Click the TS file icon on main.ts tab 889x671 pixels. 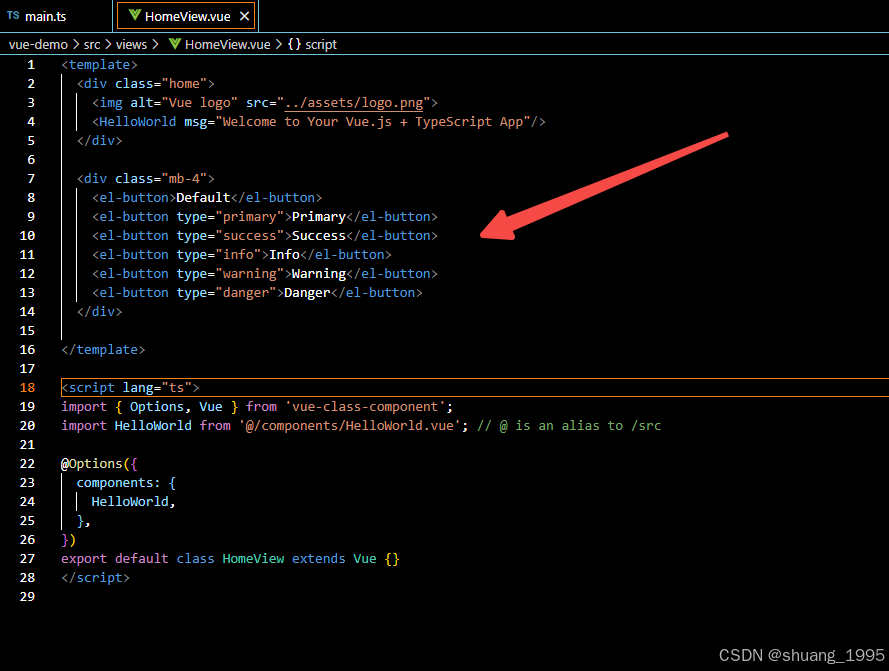pos(13,16)
